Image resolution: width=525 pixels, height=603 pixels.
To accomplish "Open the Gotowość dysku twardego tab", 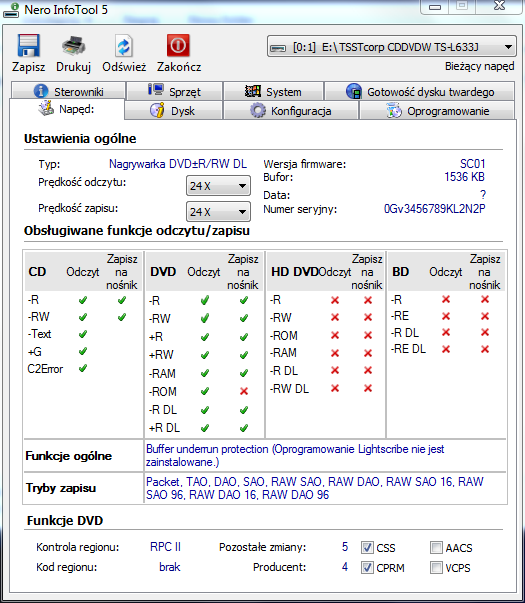I will click(420, 91).
